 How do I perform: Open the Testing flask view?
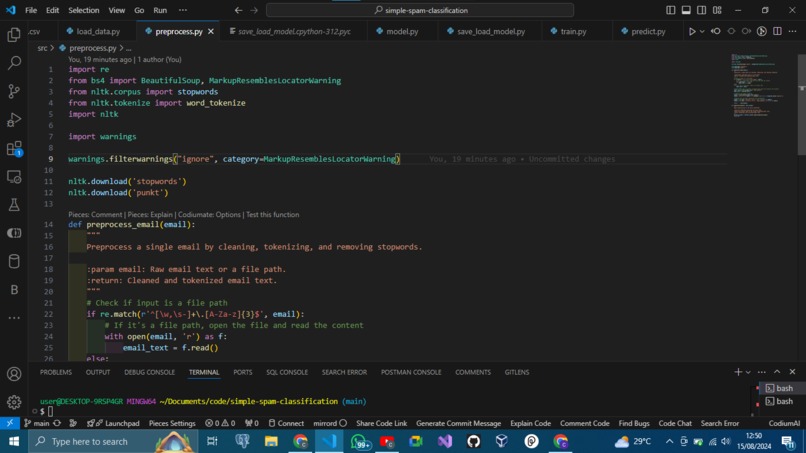pyautogui.click(x=14, y=205)
